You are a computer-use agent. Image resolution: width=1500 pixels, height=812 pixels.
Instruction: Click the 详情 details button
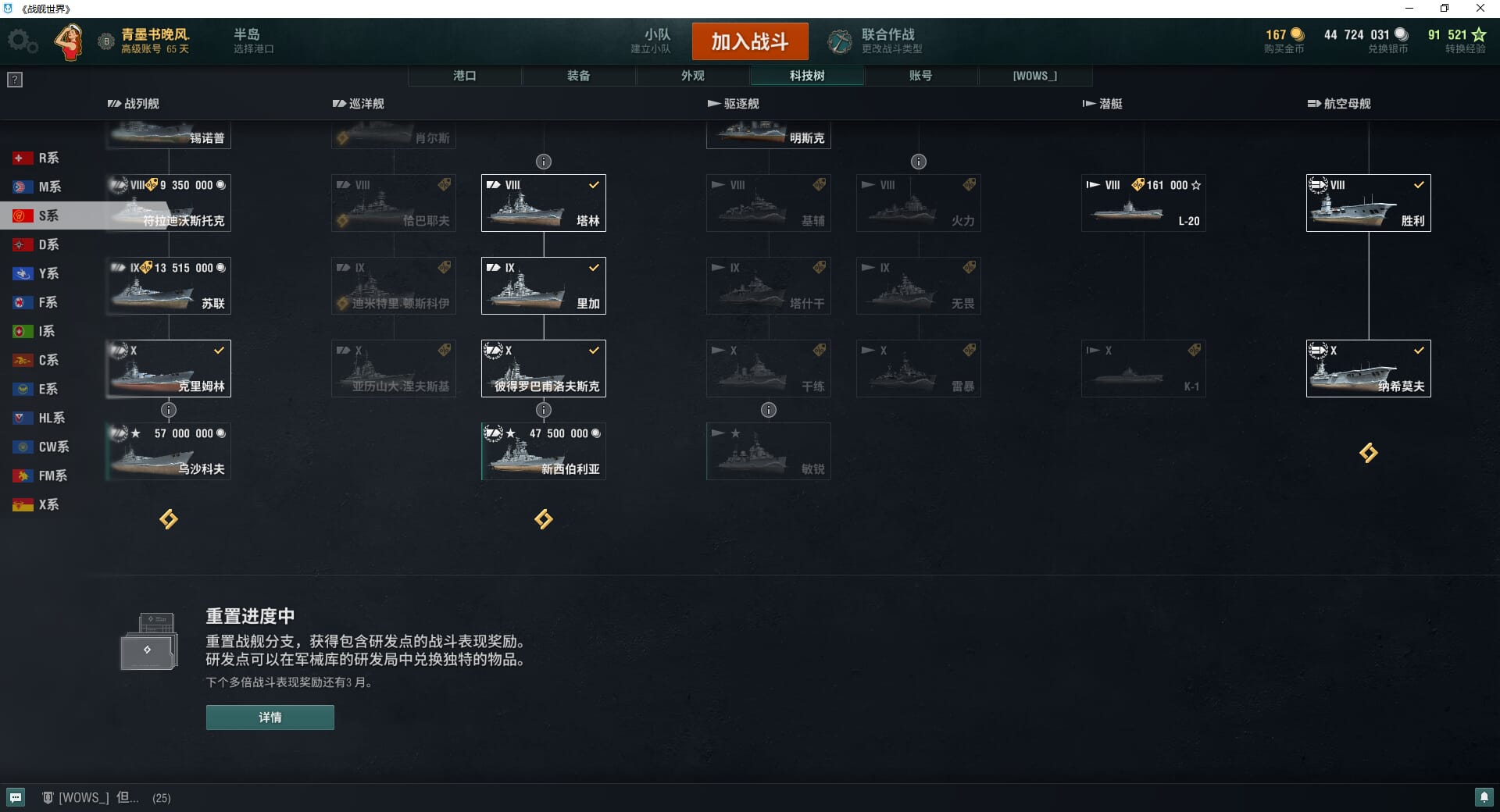(270, 718)
